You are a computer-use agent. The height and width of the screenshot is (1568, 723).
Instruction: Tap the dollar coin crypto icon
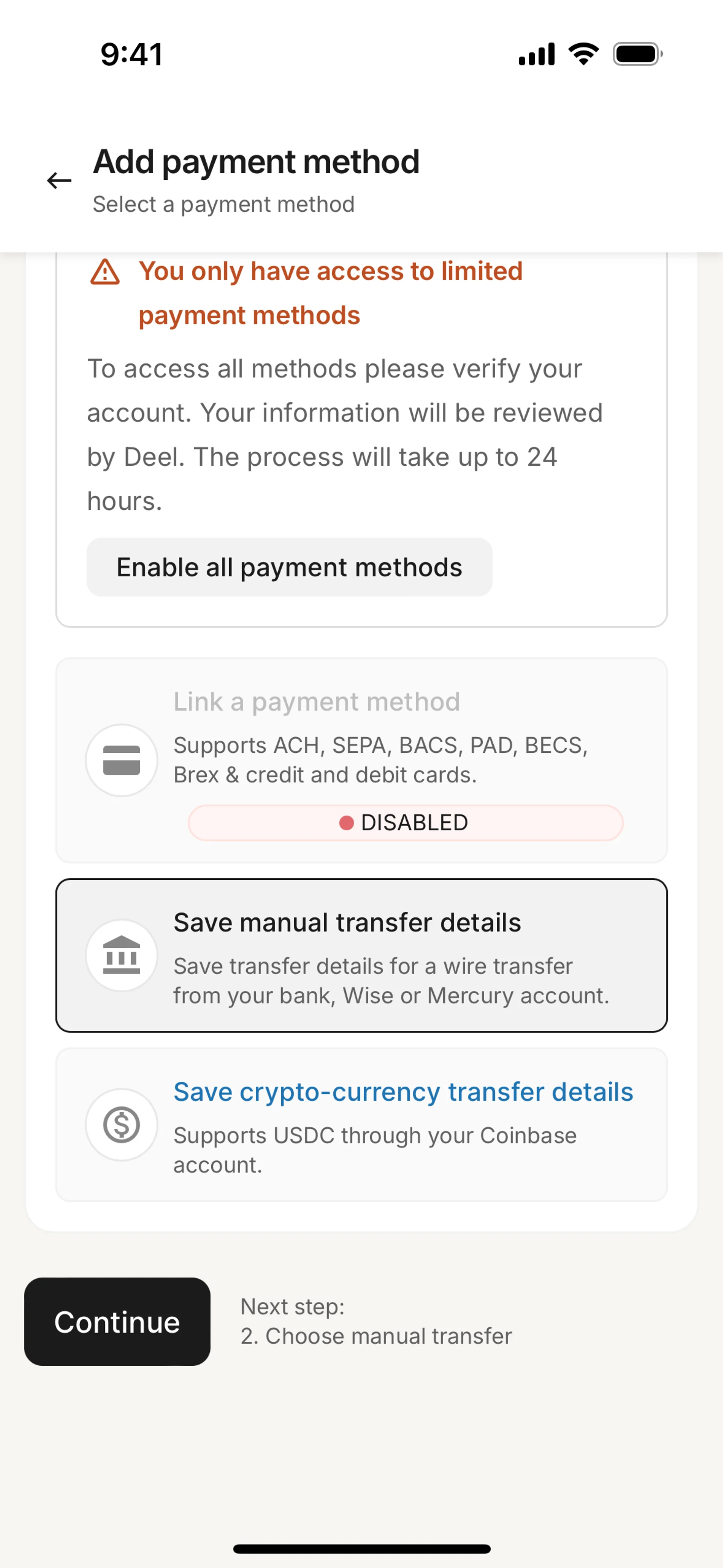[x=122, y=1124]
